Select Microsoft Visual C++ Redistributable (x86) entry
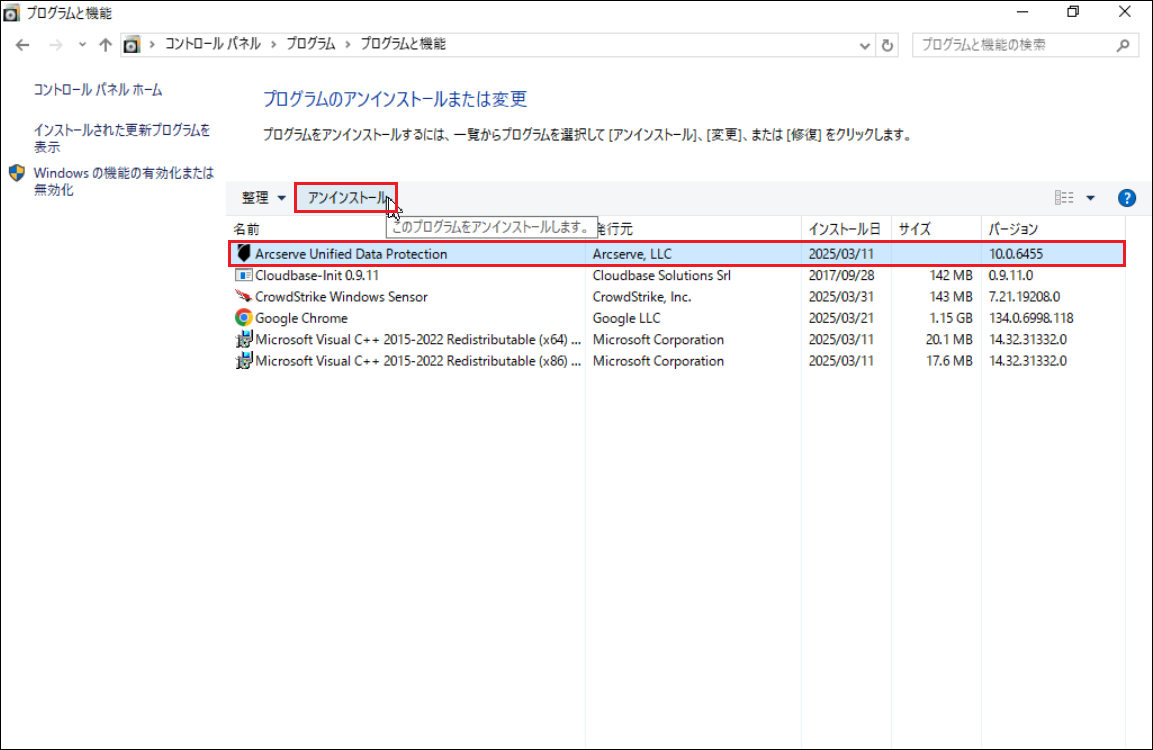This screenshot has height=750, width=1153. click(418, 360)
